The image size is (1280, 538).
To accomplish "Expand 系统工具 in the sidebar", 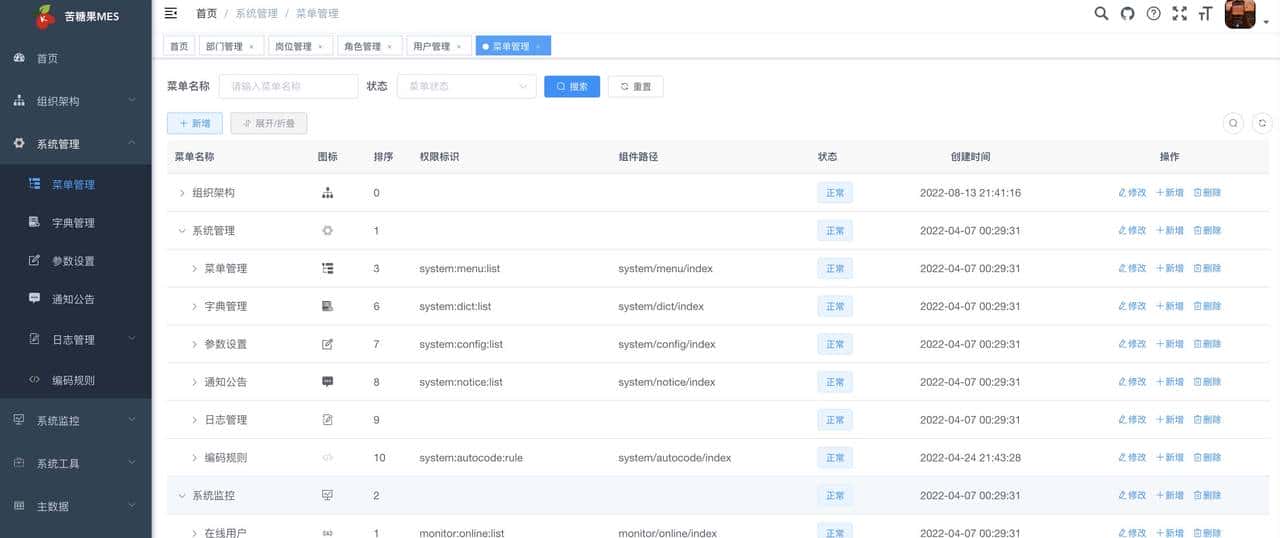I will (76, 464).
